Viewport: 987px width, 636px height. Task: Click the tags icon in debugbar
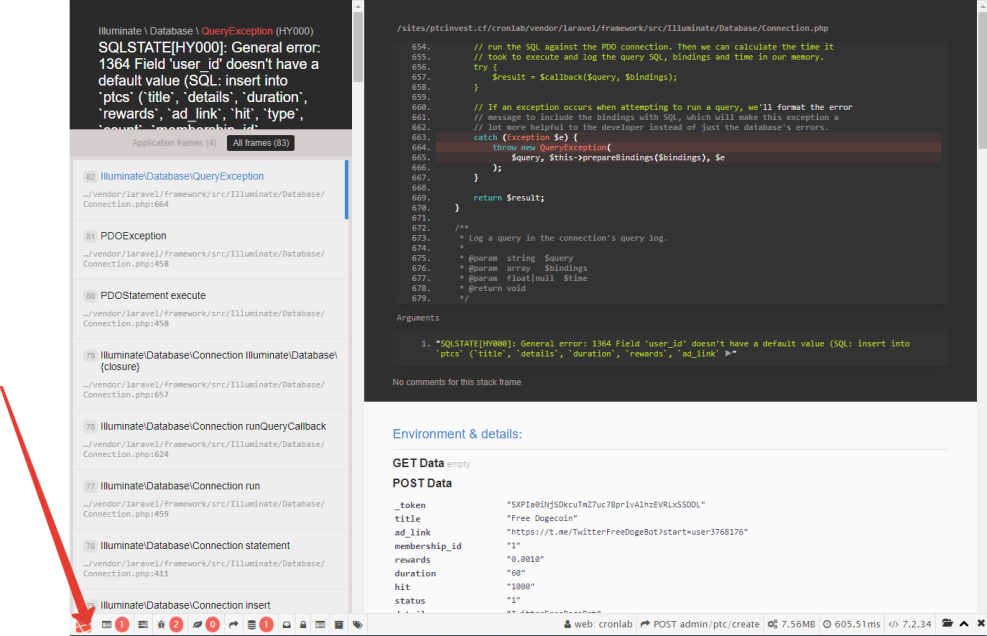tap(357, 624)
